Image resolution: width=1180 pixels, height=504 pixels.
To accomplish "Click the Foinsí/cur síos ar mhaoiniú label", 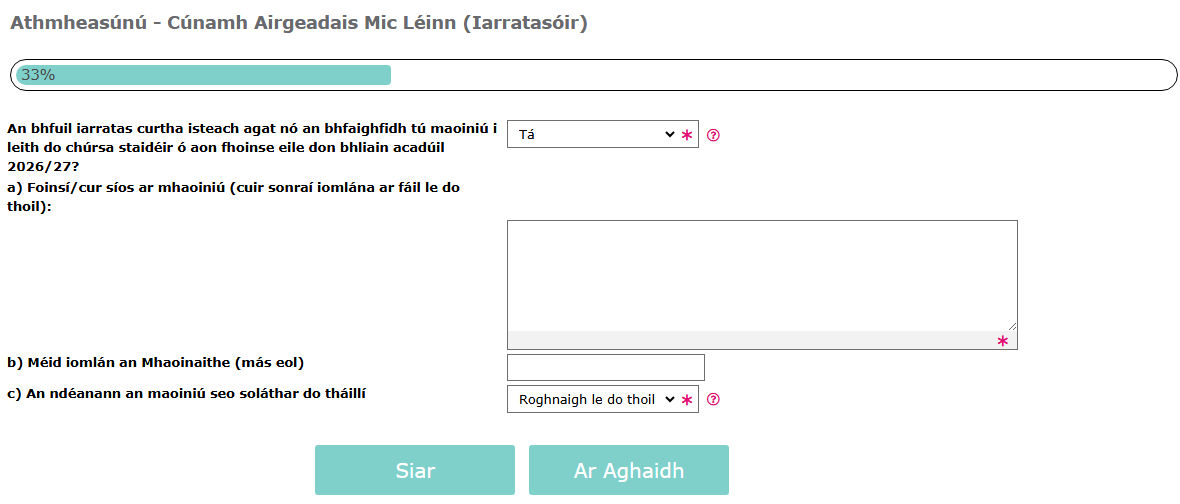I will (233, 197).
